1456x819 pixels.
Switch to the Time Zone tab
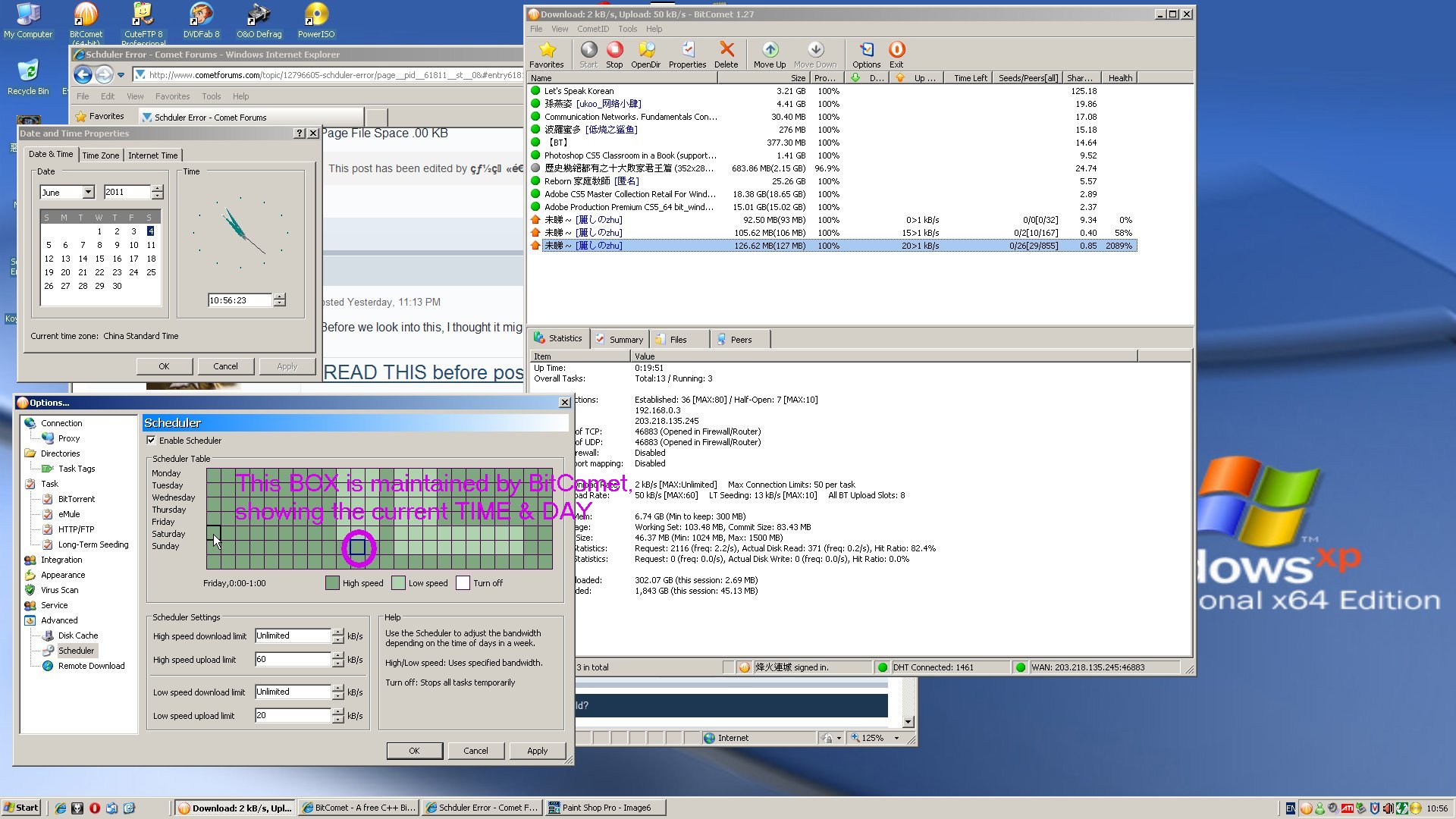click(101, 155)
